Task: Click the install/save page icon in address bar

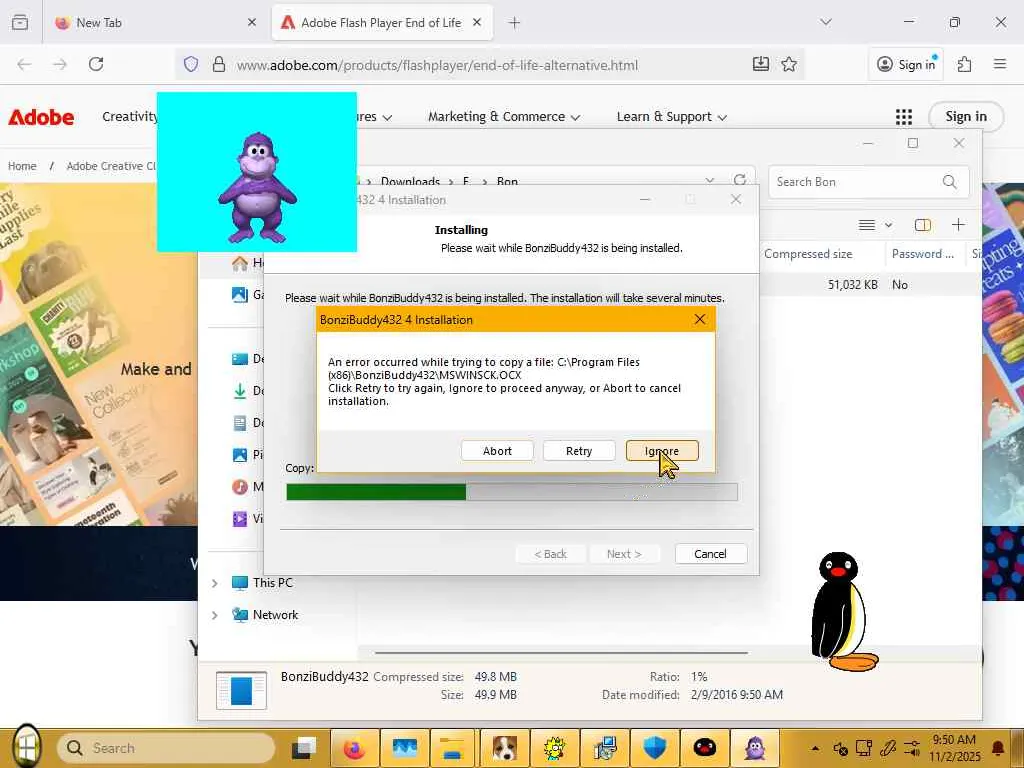Action: click(x=761, y=64)
